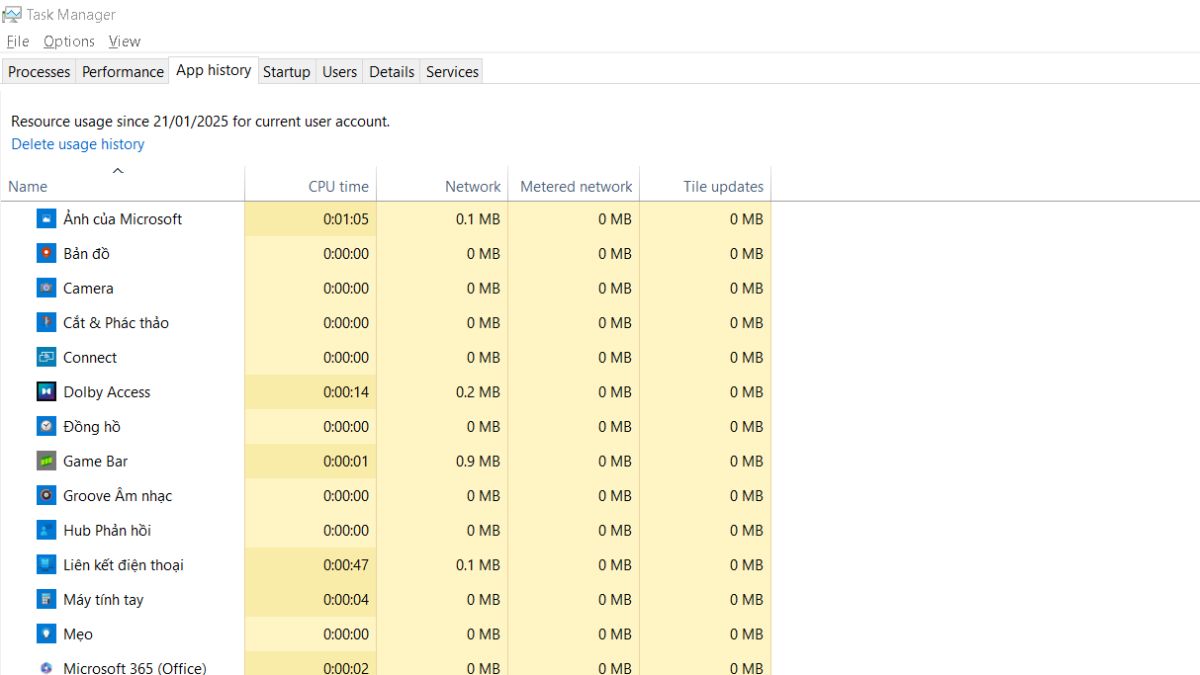Sort apps by CPU time column
Screen dimensions: 1200x675
tap(337, 186)
